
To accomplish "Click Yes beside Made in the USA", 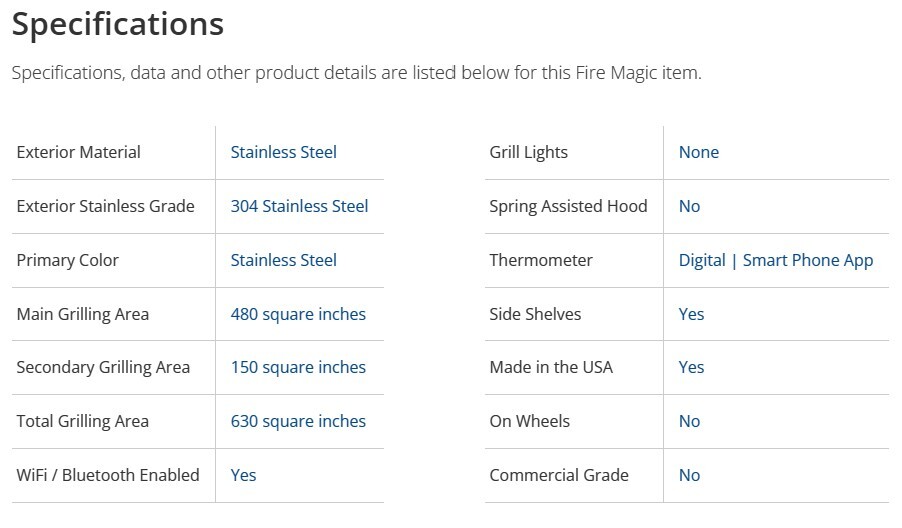I will 691,367.
